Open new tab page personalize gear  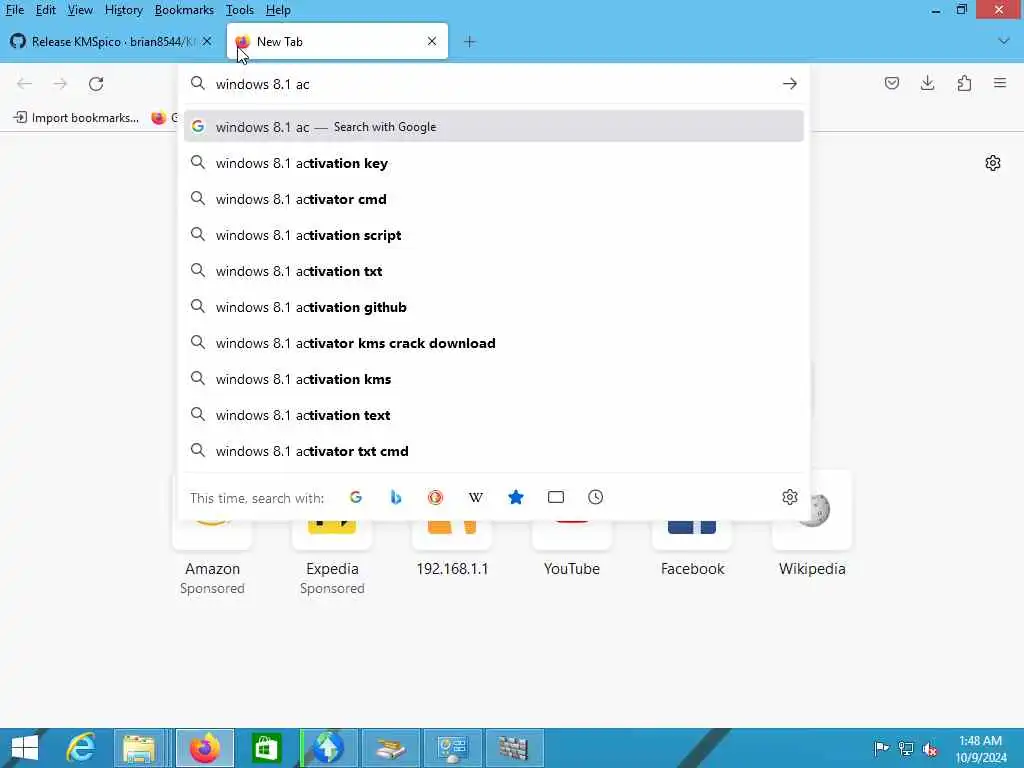(x=993, y=163)
